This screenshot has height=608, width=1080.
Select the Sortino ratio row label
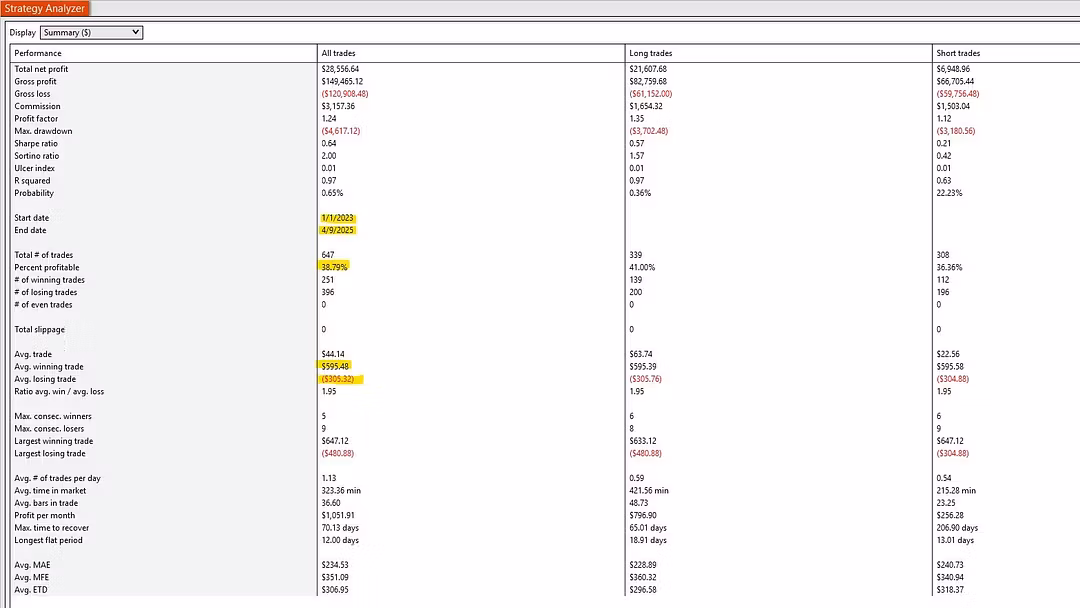point(37,156)
